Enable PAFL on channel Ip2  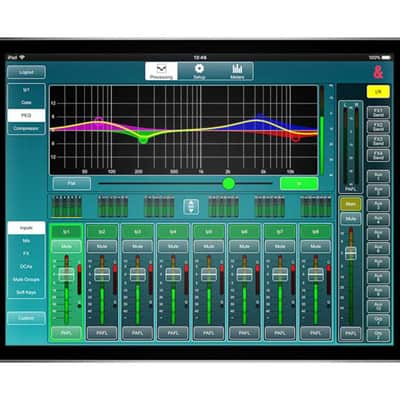102,333
